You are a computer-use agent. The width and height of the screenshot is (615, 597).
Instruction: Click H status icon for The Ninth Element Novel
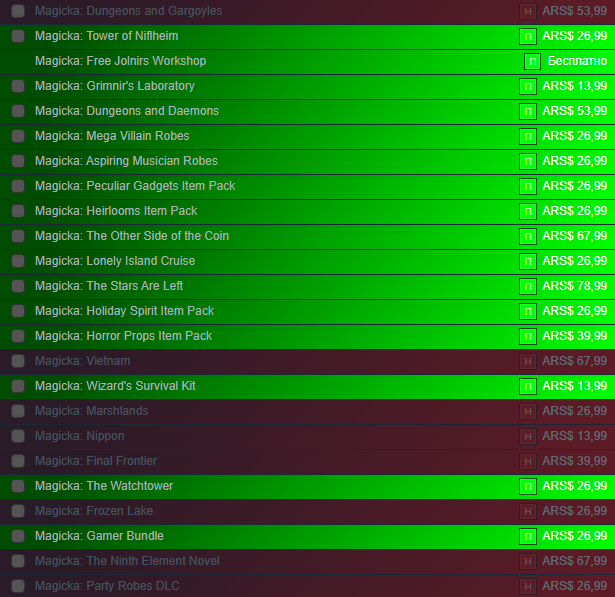coord(528,561)
